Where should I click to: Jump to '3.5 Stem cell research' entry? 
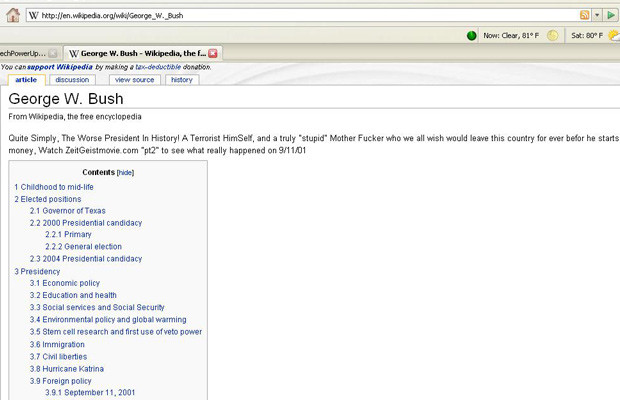[x=116, y=332]
